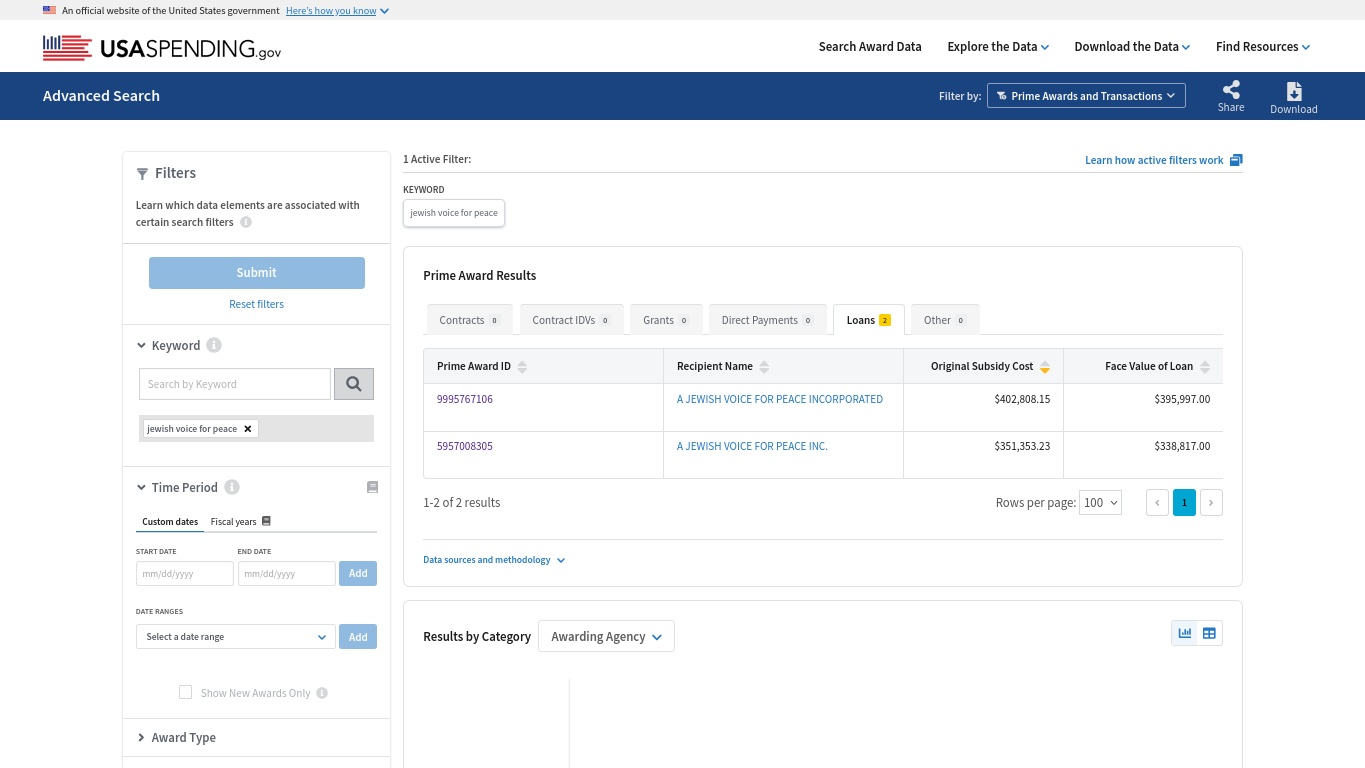Viewport: 1365px width, 768px height.
Task: Open Explore the Data menu
Action: pos(998,47)
